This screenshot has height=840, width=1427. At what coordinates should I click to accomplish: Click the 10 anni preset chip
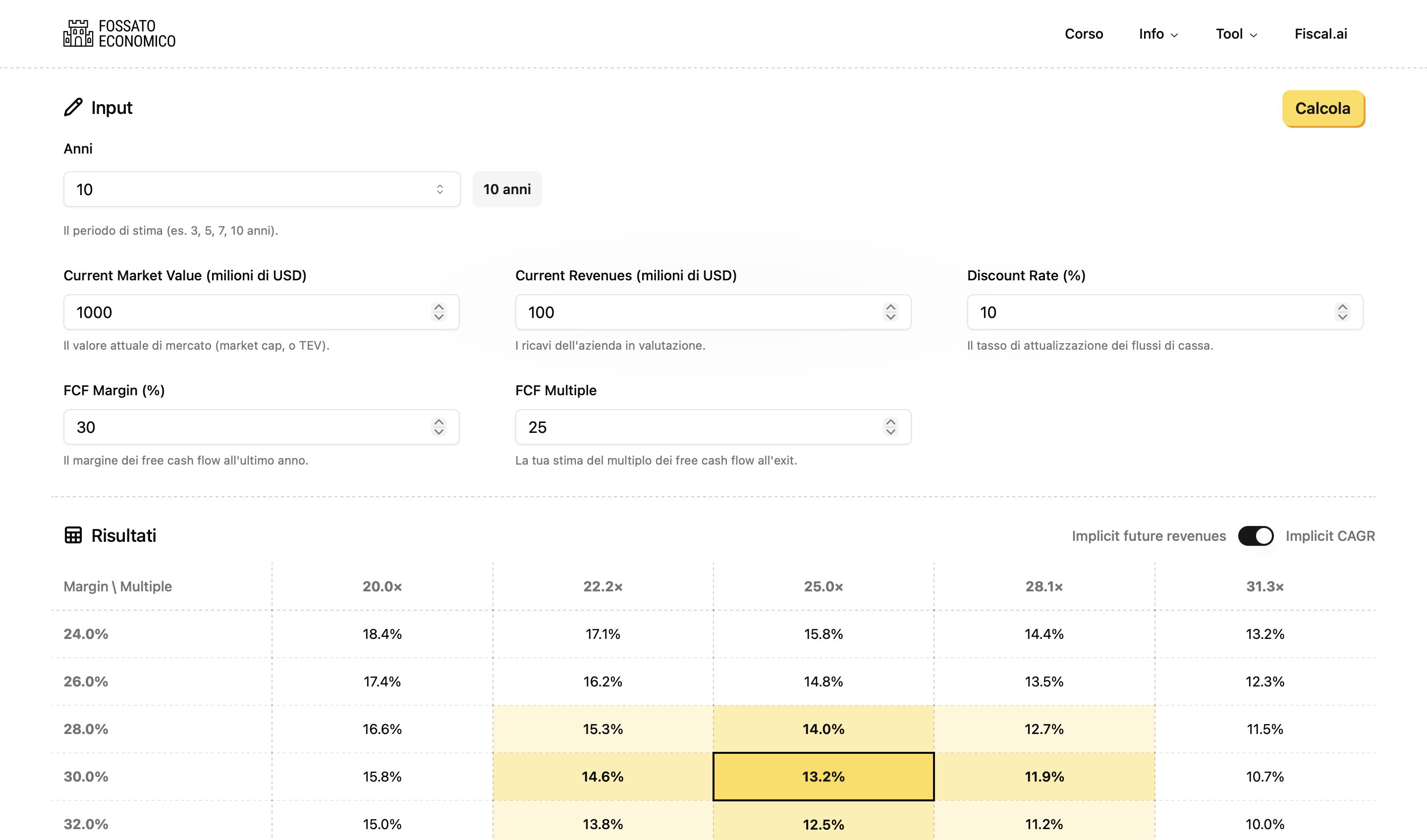507,189
